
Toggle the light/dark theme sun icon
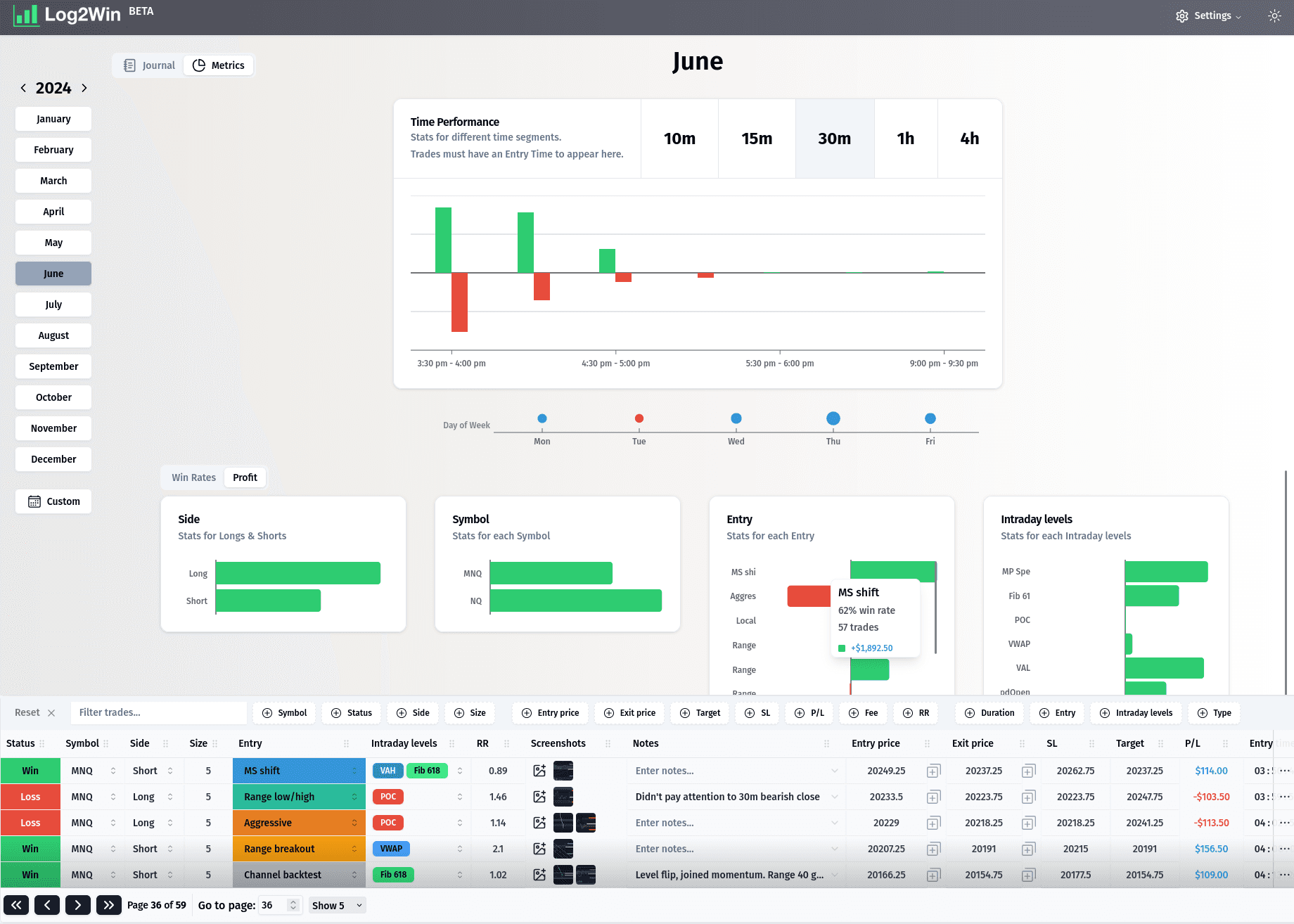(x=1274, y=15)
